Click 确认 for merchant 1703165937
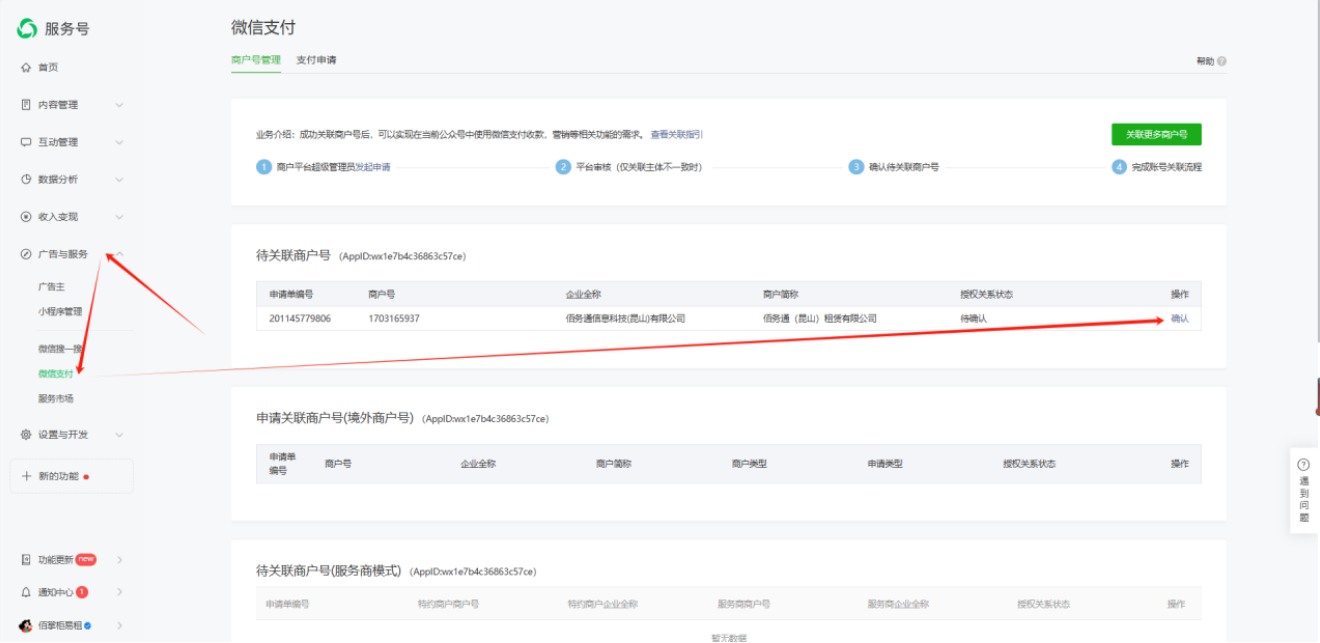 click(1180, 319)
